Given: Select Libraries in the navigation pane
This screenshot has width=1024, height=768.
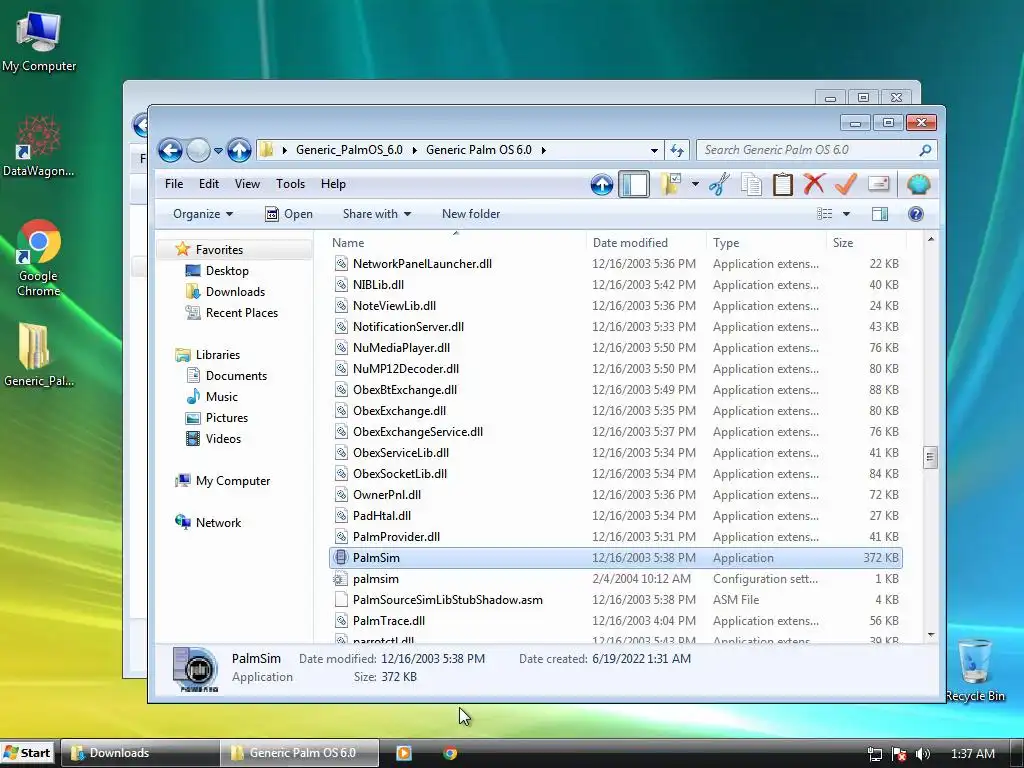Looking at the screenshot, I should pos(217,355).
